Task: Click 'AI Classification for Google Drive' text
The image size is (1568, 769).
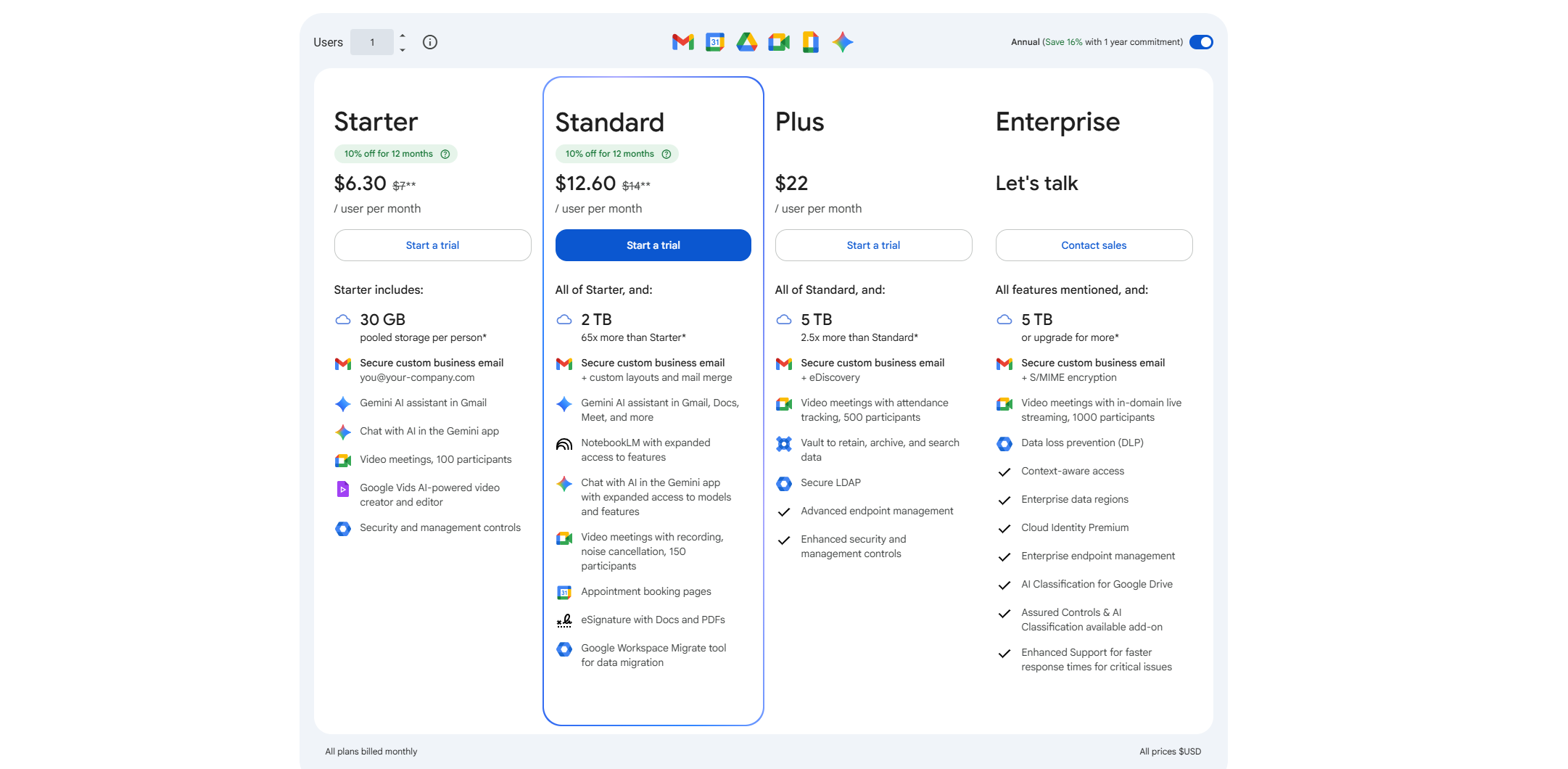Action: [1097, 584]
